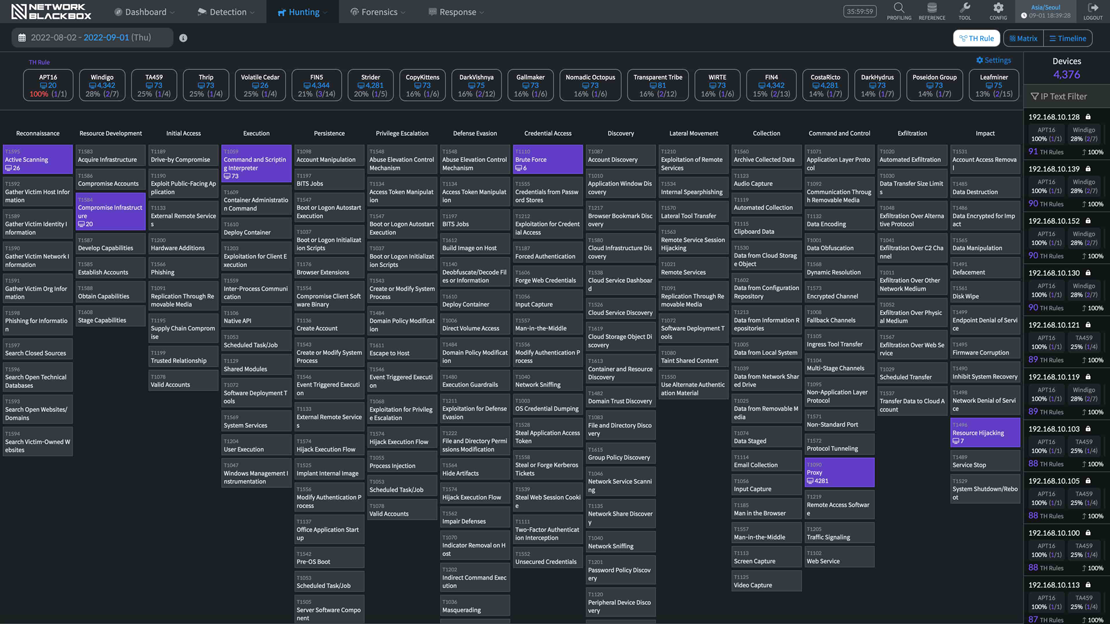
Task: Switch to TH Rule view
Action: point(976,38)
